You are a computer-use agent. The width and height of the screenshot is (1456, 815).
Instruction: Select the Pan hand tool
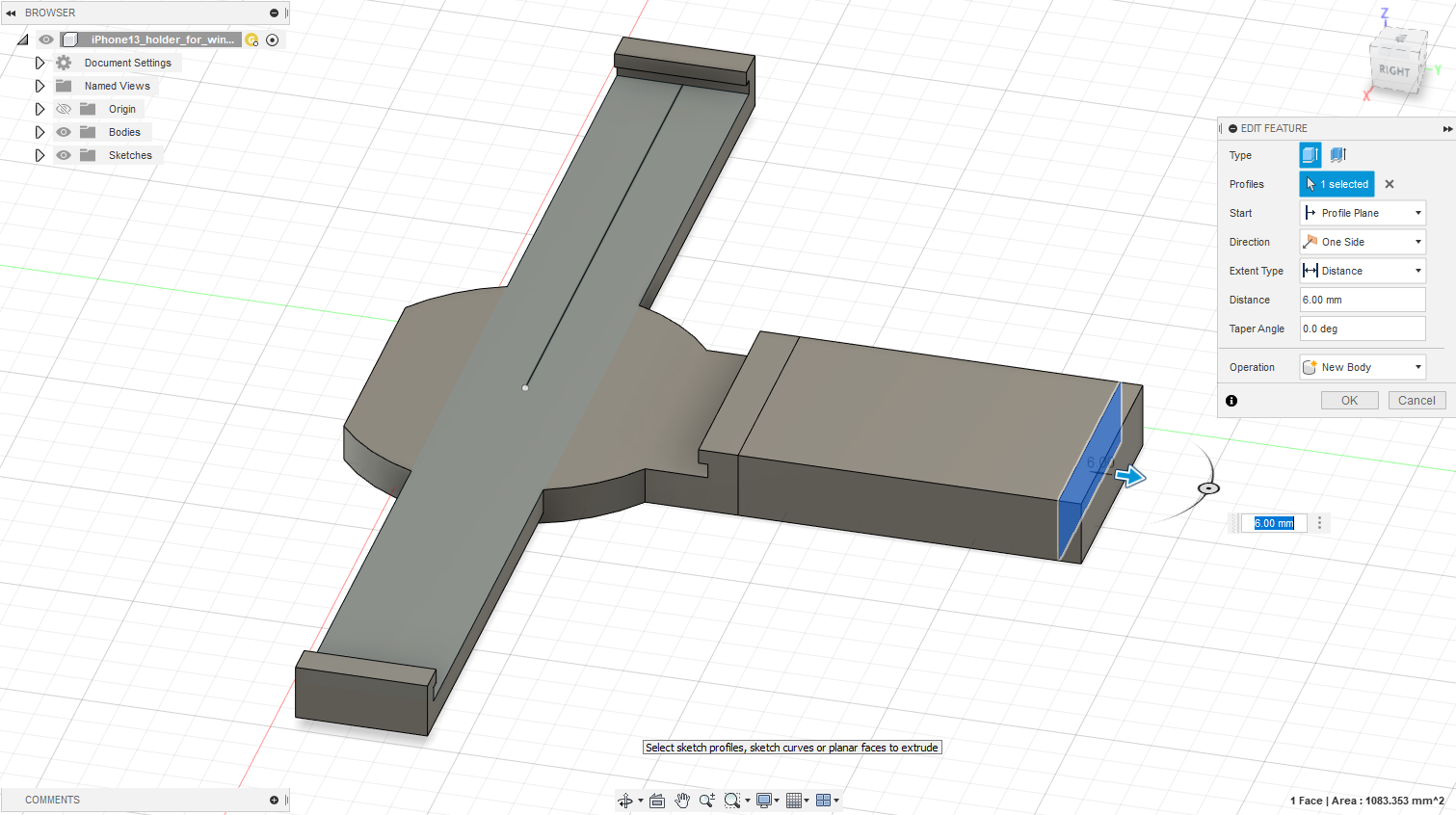click(682, 801)
